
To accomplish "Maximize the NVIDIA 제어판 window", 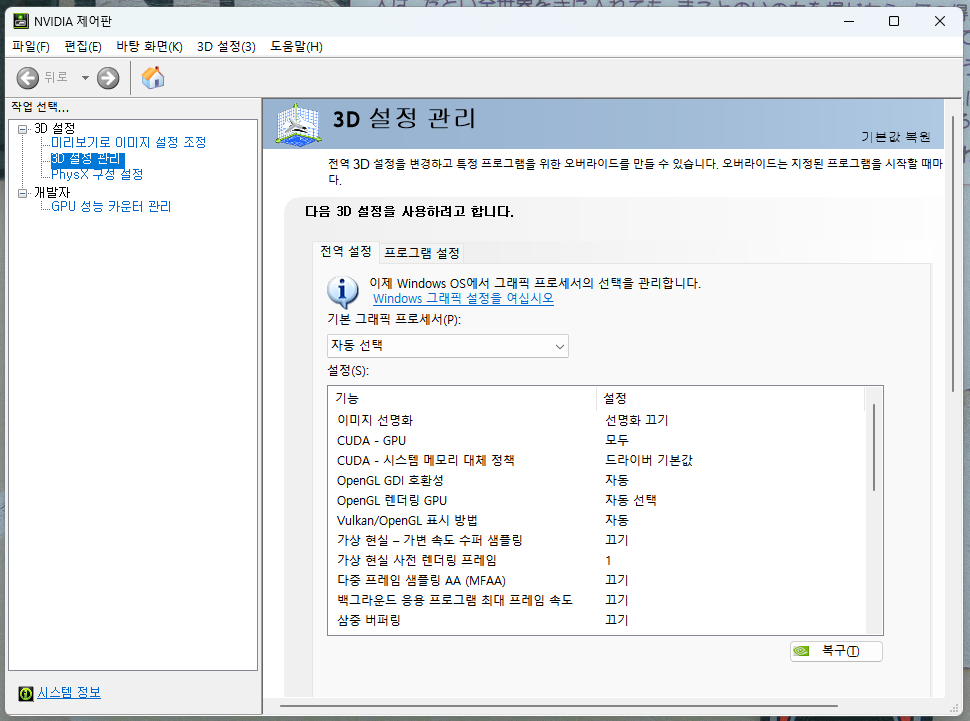I will pyautogui.click(x=894, y=21).
